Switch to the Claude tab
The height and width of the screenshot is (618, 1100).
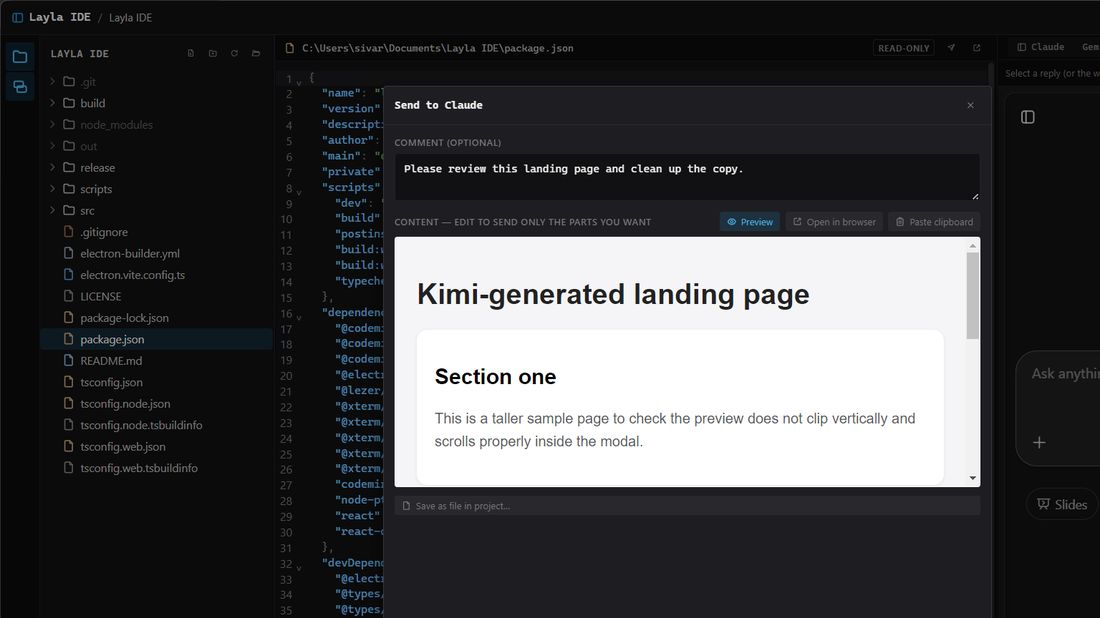pos(1040,47)
